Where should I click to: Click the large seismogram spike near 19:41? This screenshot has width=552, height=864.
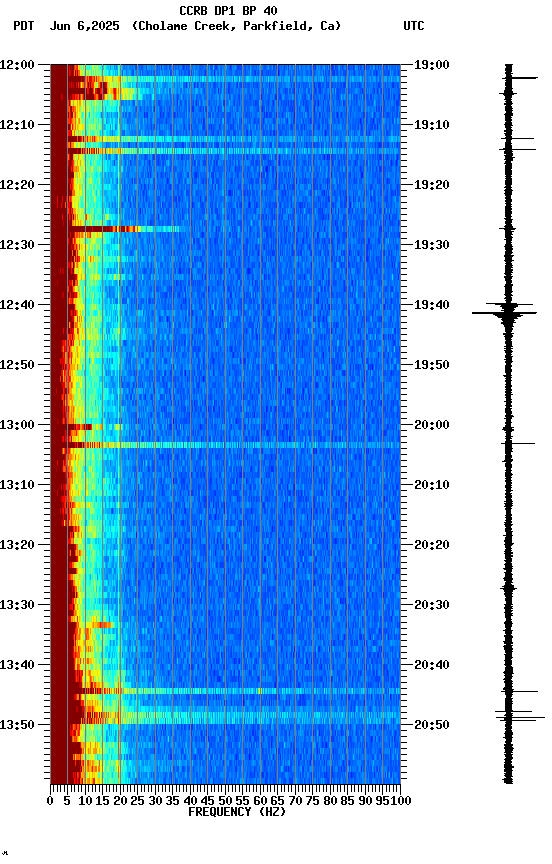tap(504, 314)
